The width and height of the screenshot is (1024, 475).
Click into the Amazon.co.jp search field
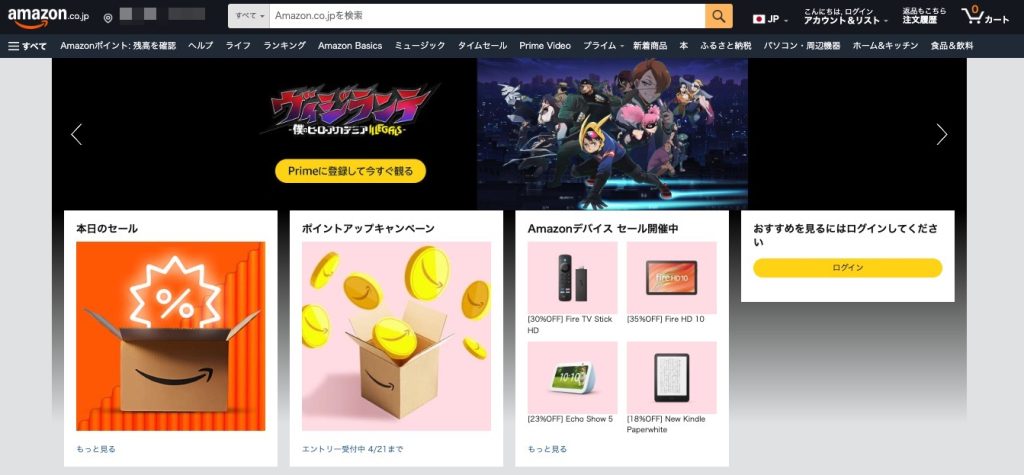487,16
